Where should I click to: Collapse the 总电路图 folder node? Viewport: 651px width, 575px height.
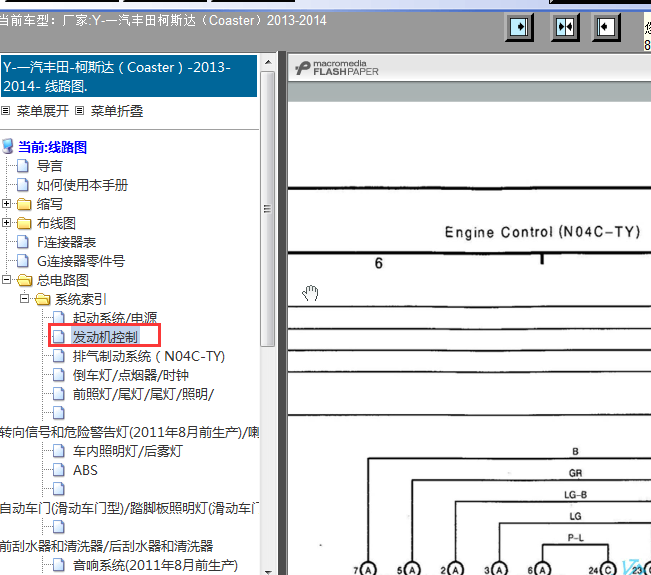click(6, 280)
